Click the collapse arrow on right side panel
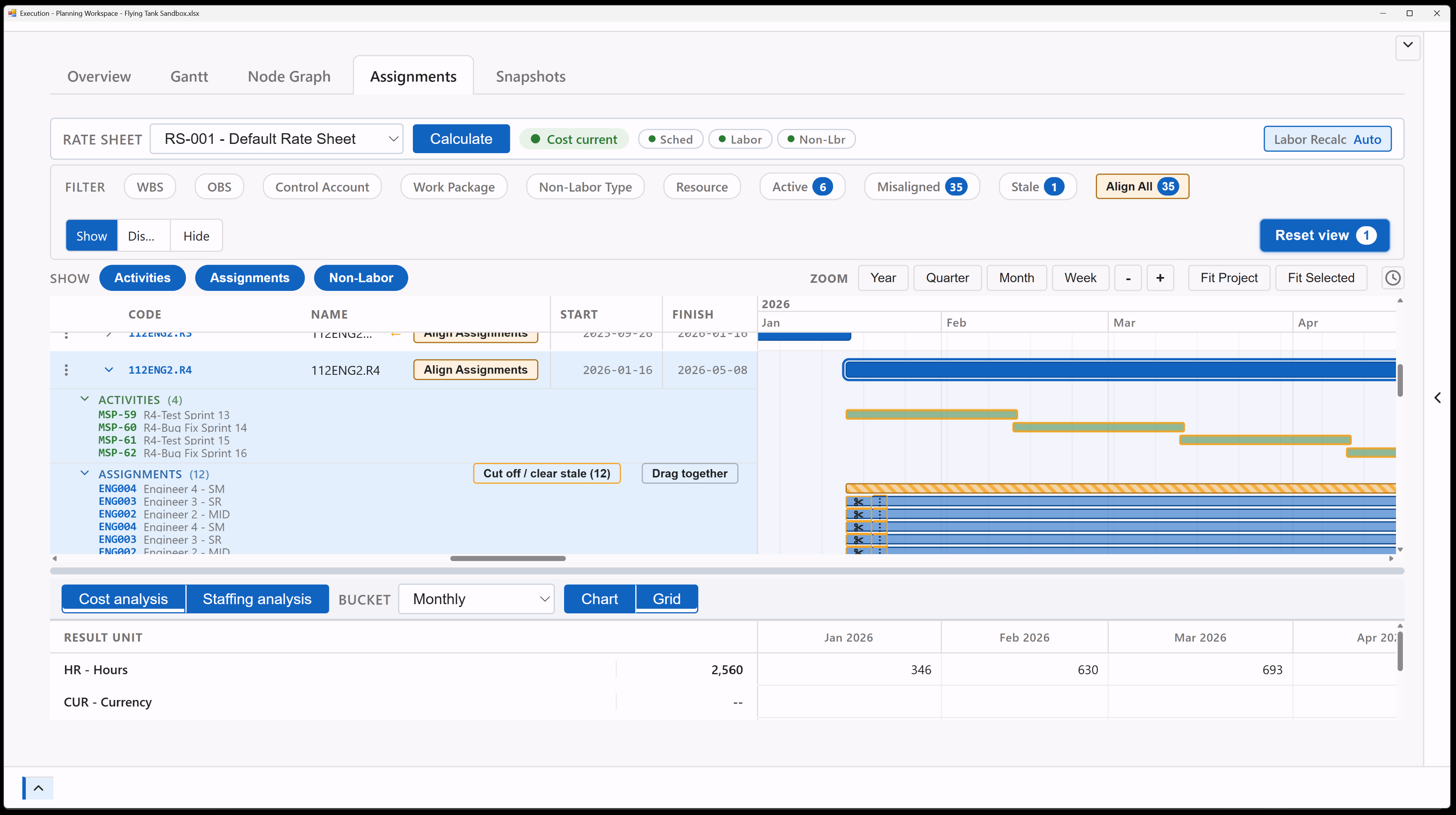This screenshot has height=815, width=1456. pos(1438,398)
